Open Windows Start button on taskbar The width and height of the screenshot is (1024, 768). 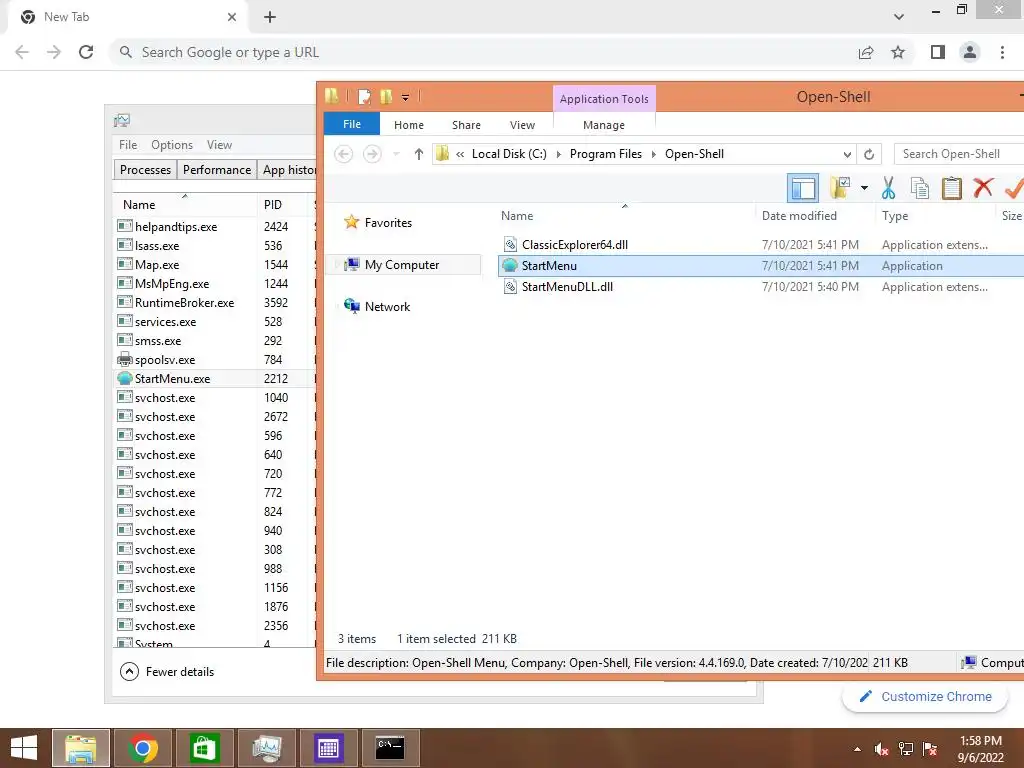(24, 748)
